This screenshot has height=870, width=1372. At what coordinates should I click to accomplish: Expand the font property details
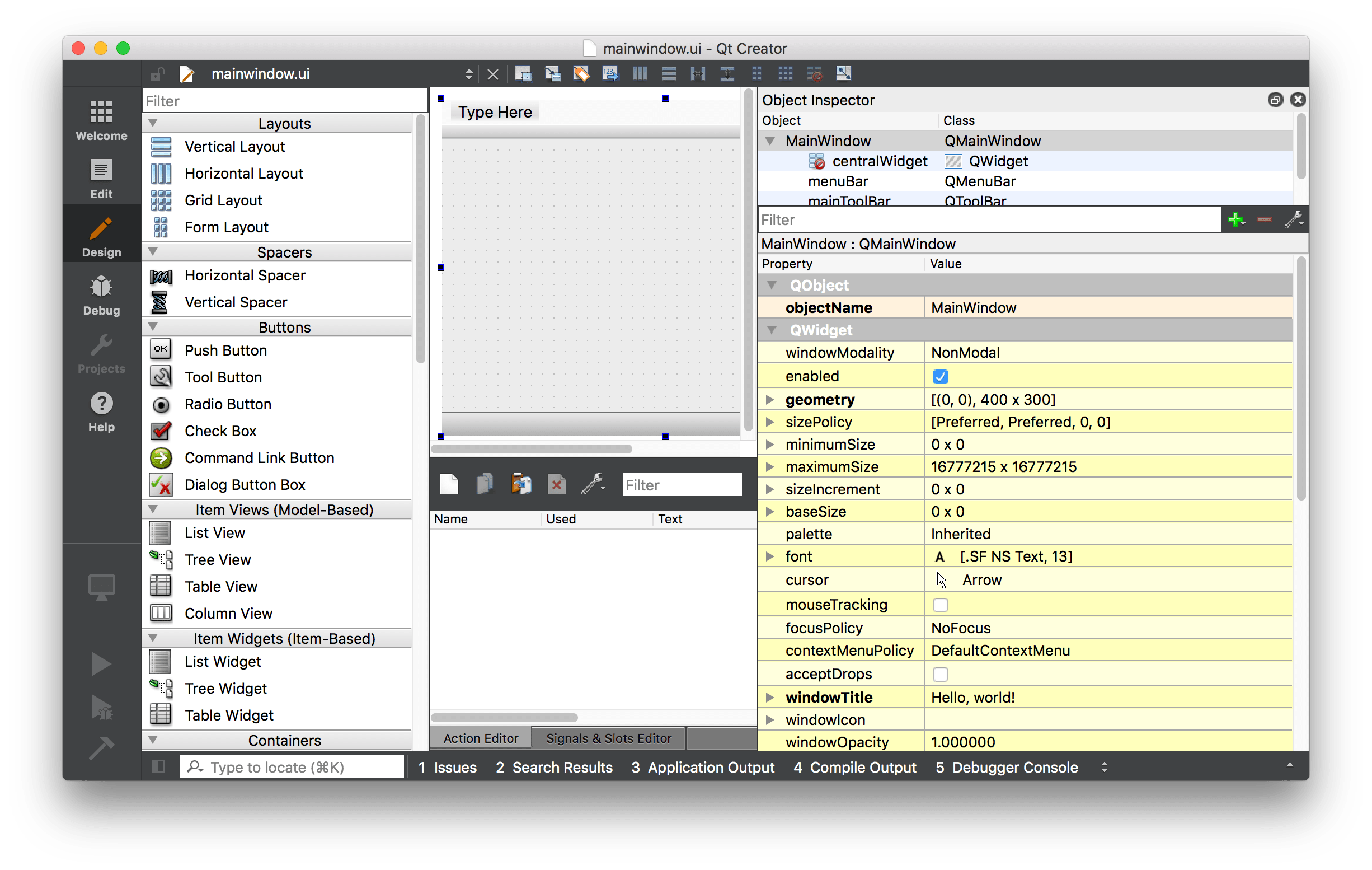coord(770,556)
